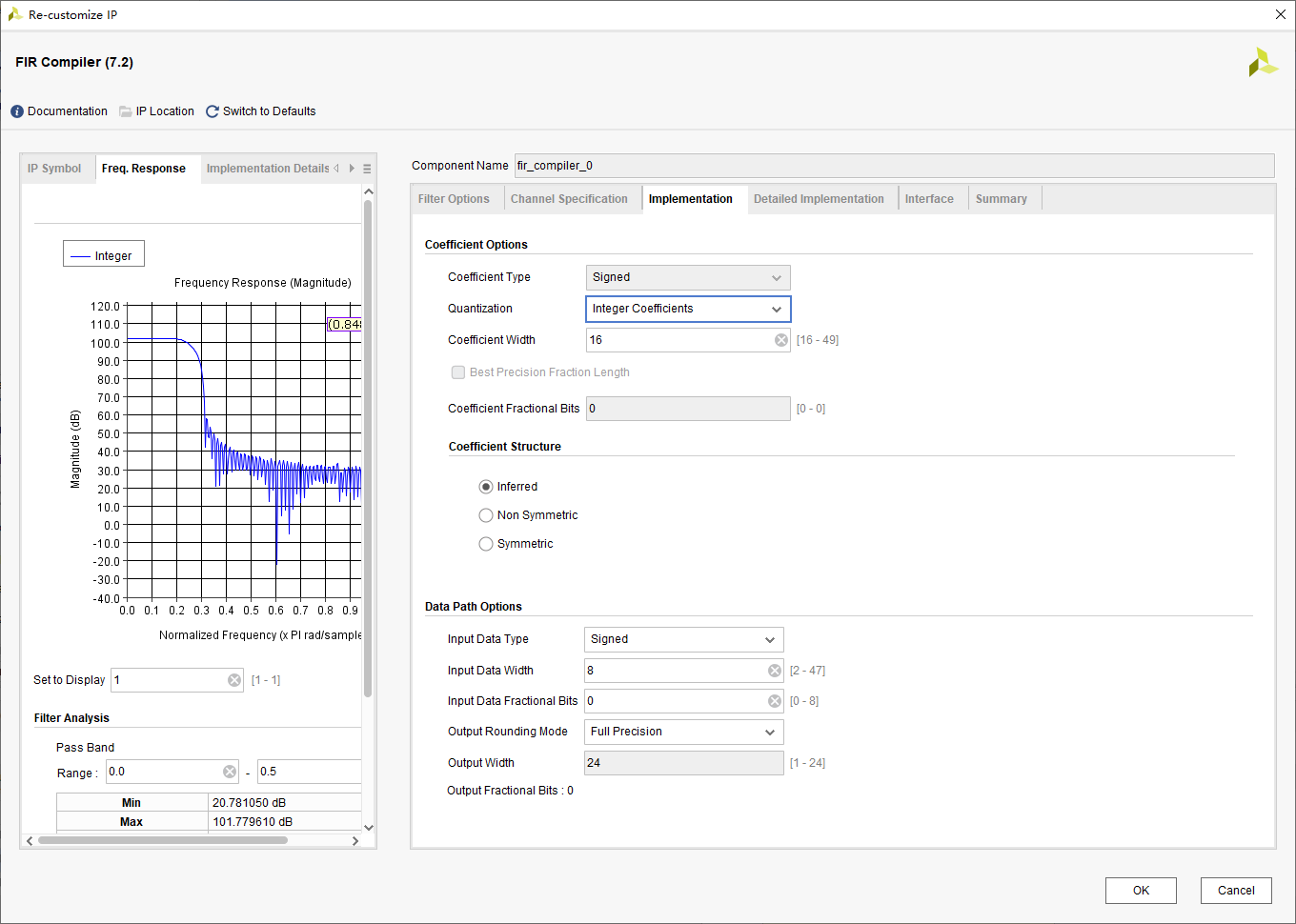Viewport: 1296px width, 924px height.
Task: Click the Coefficient Fractional Bits field
Action: pos(688,409)
